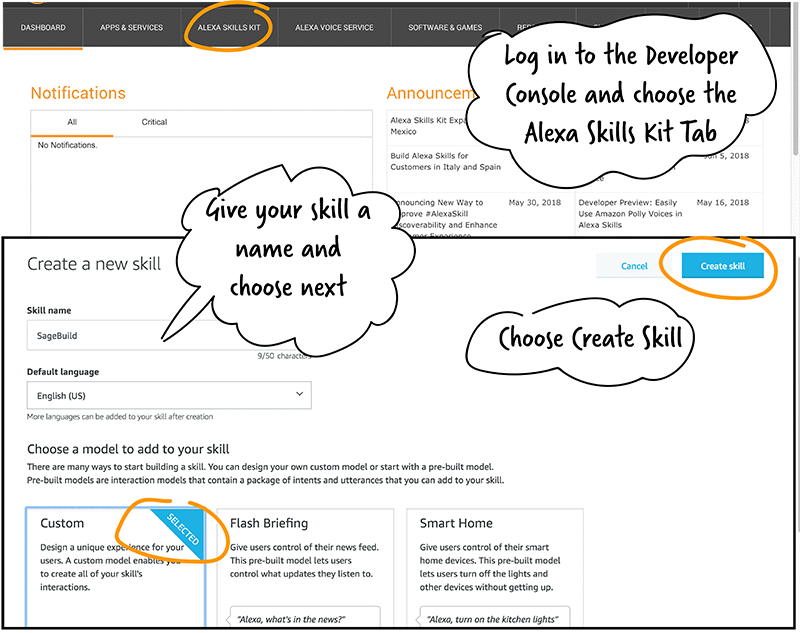
Task: Select the Critical notifications tab
Action: click(x=154, y=122)
